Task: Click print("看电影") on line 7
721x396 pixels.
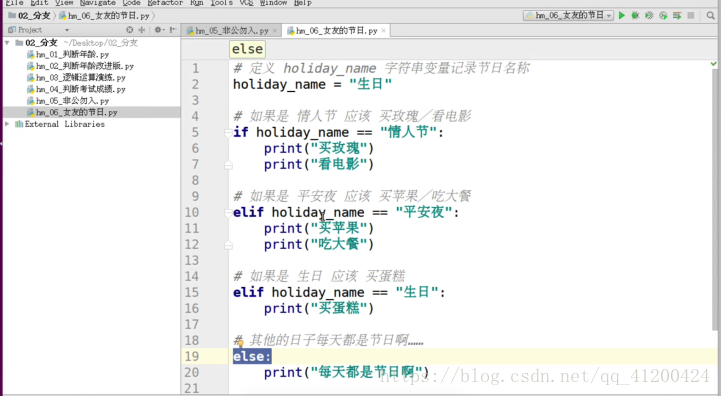Action: [x=319, y=165]
